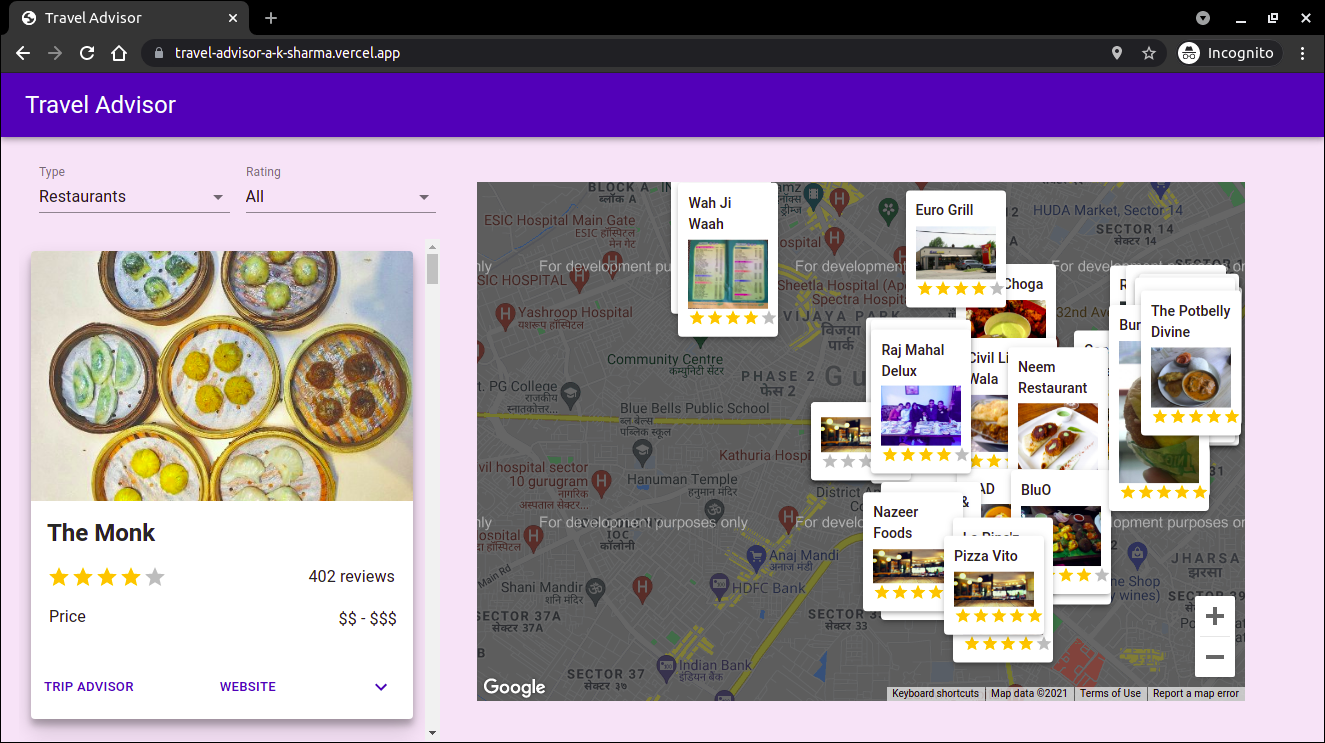Click the Report a map error link
1325x743 pixels.
(1195, 693)
